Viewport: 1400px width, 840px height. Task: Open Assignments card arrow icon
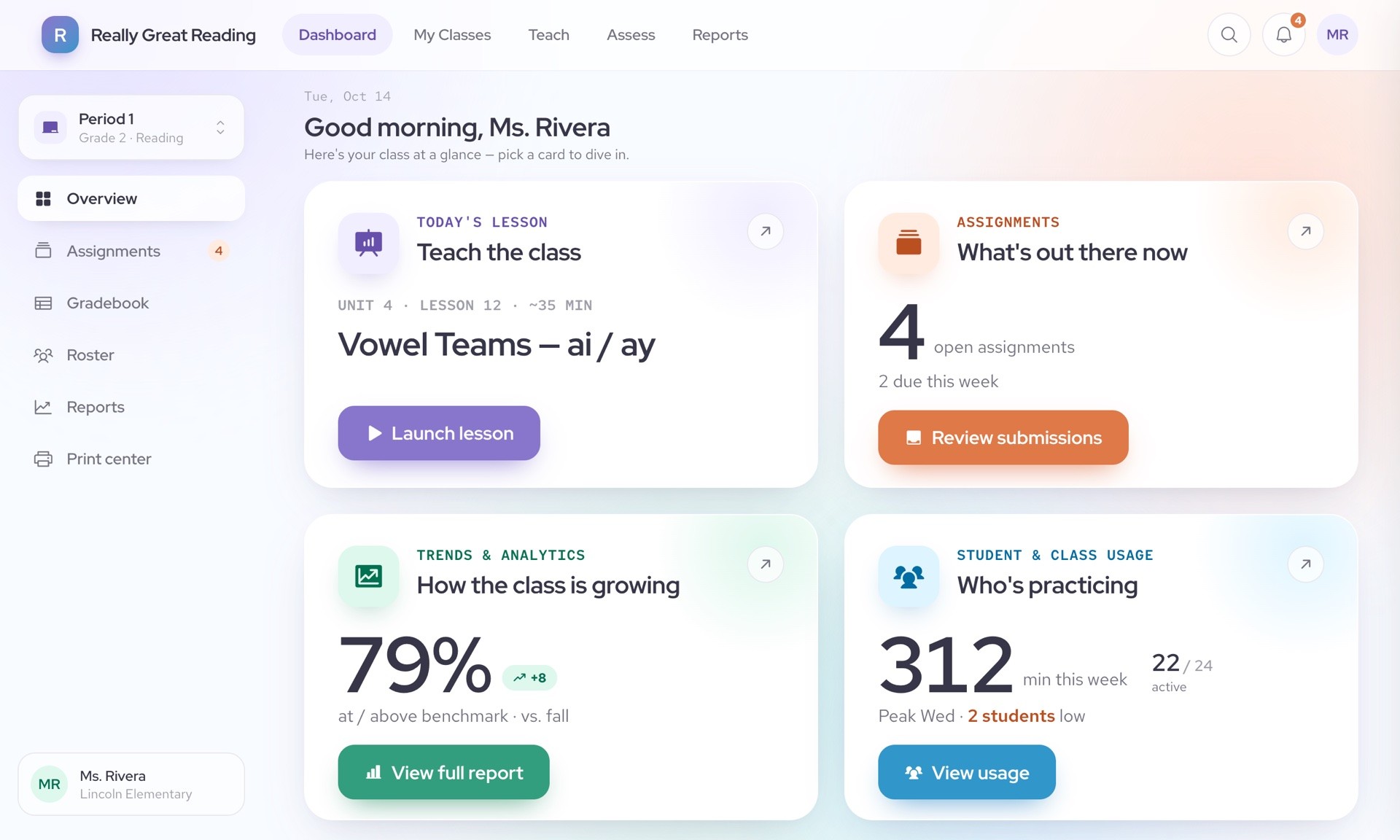point(1305,231)
